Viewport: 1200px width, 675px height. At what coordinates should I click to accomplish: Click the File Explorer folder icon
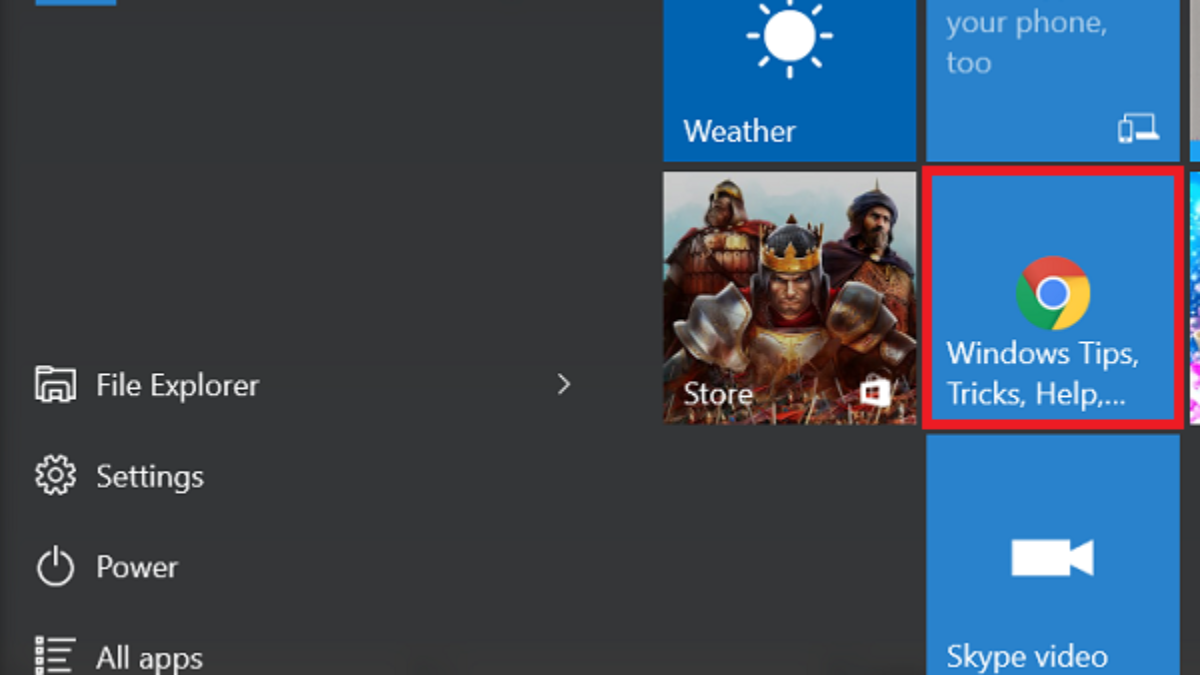click(x=55, y=384)
